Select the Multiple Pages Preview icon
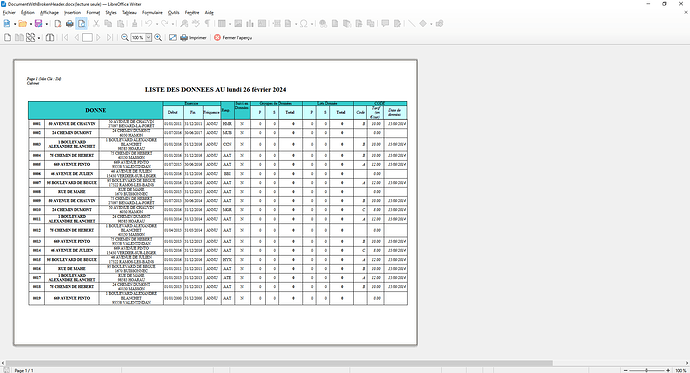The width and height of the screenshot is (690, 373). tap(30, 38)
